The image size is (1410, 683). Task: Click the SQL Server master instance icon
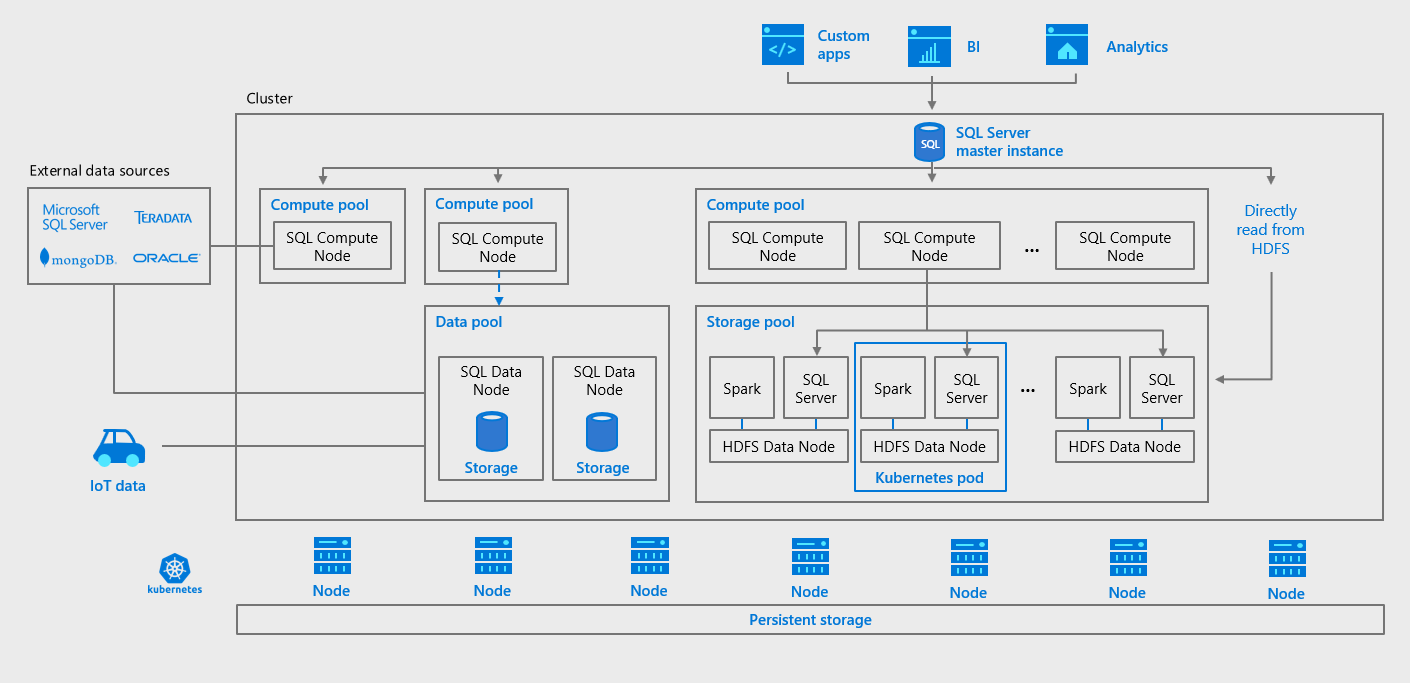pyautogui.click(x=928, y=141)
